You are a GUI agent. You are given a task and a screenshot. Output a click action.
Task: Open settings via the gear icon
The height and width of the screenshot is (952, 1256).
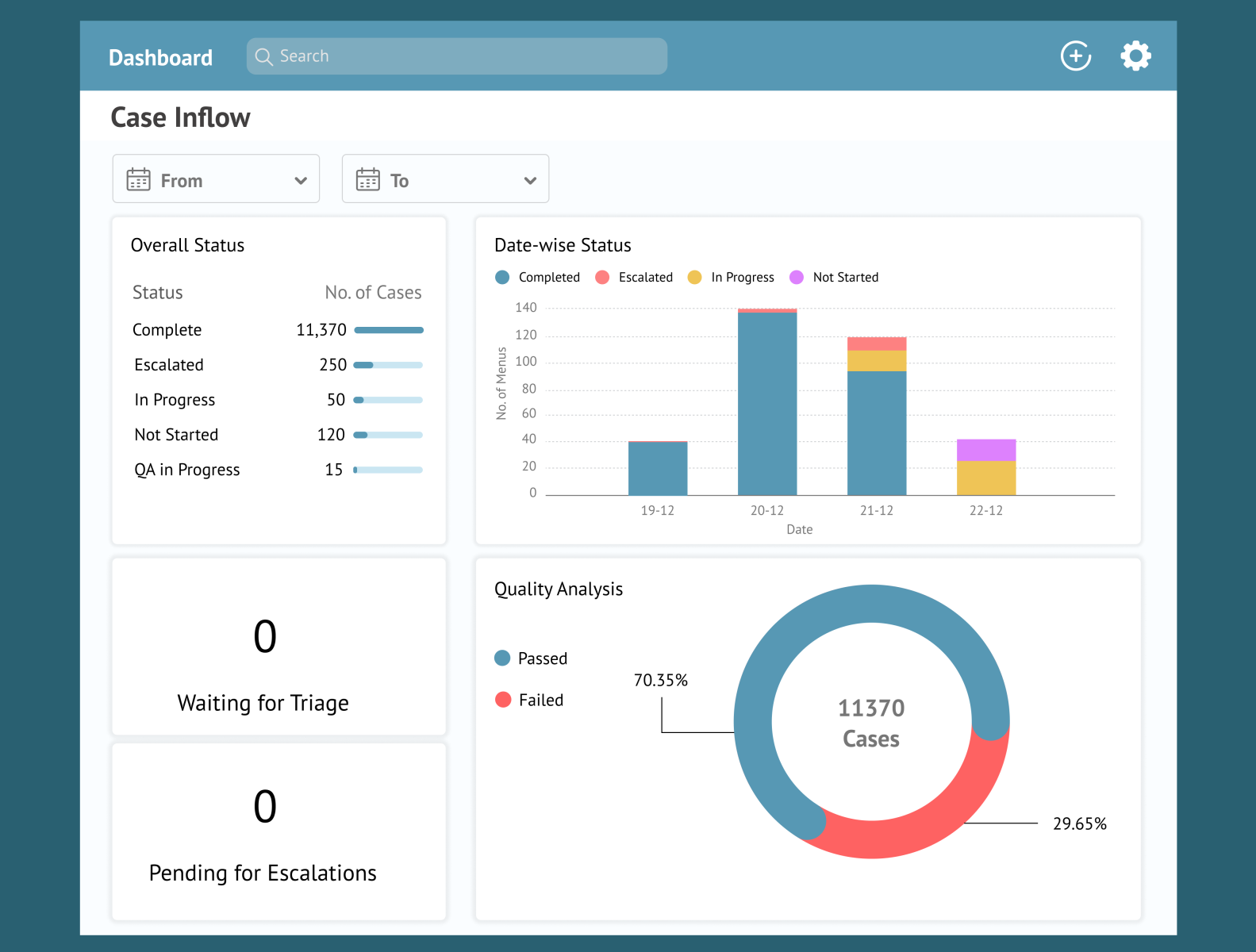pyautogui.click(x=1135, y=56)
